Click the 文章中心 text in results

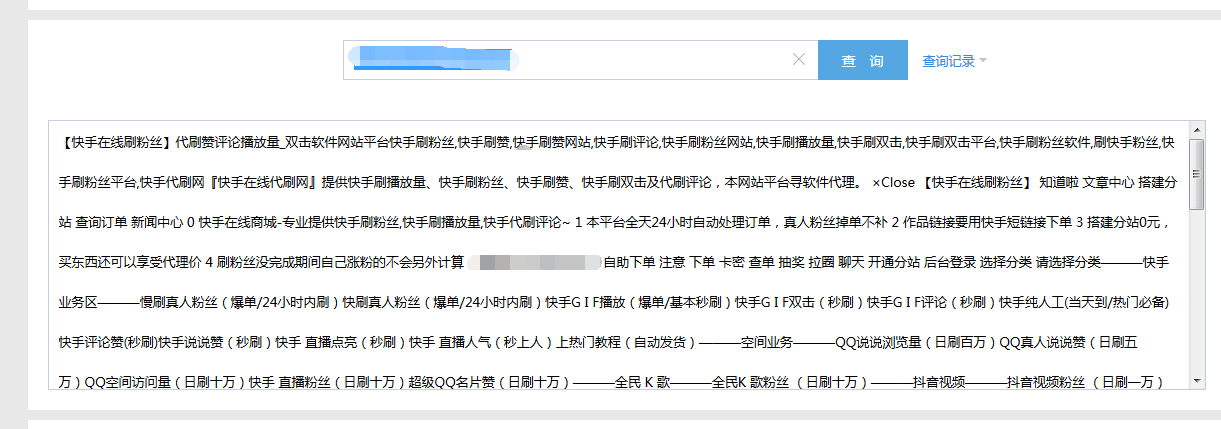click(1108, 183)
